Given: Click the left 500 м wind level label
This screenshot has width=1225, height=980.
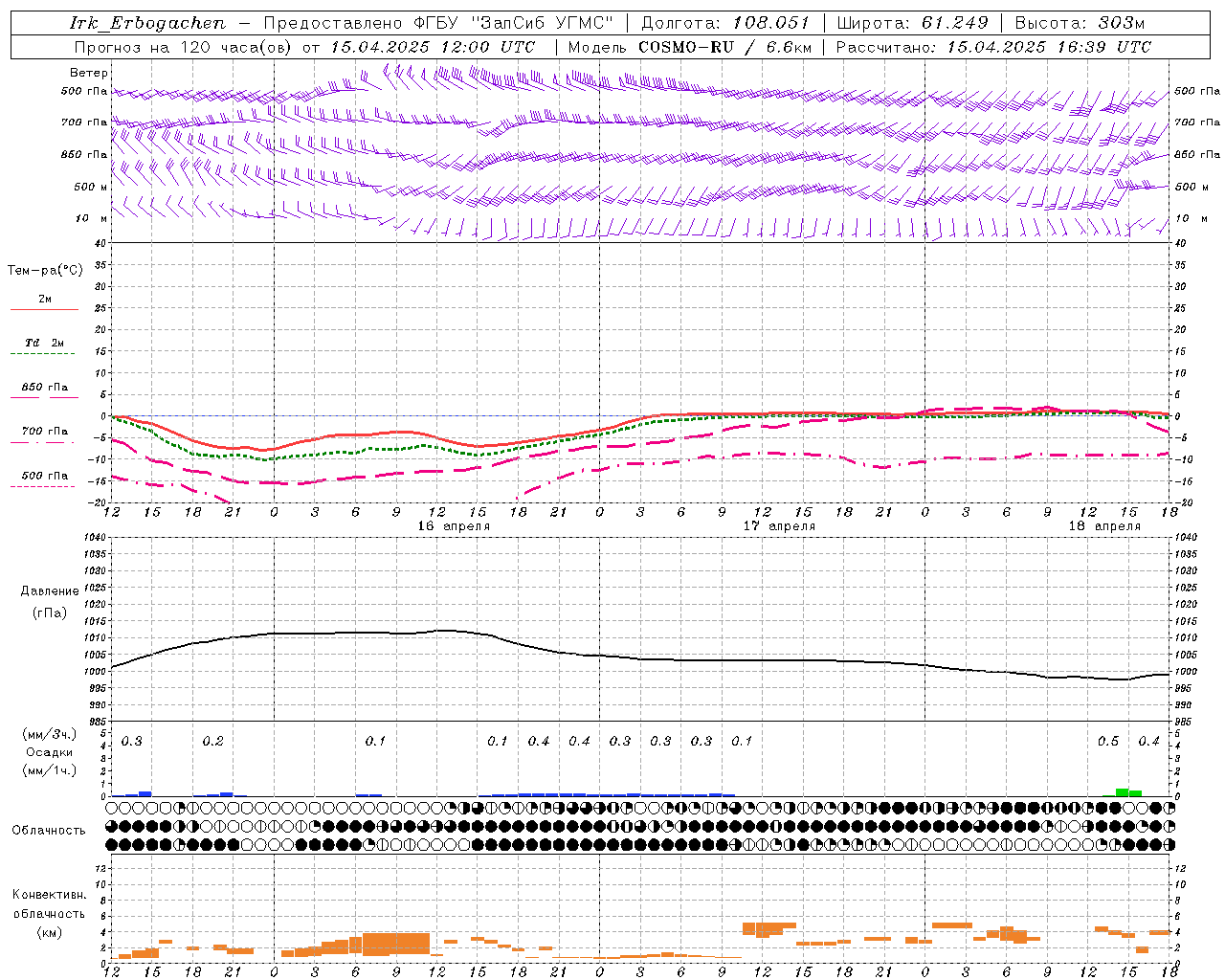Looking at the screenshot, I should click(x=91, y=187).
